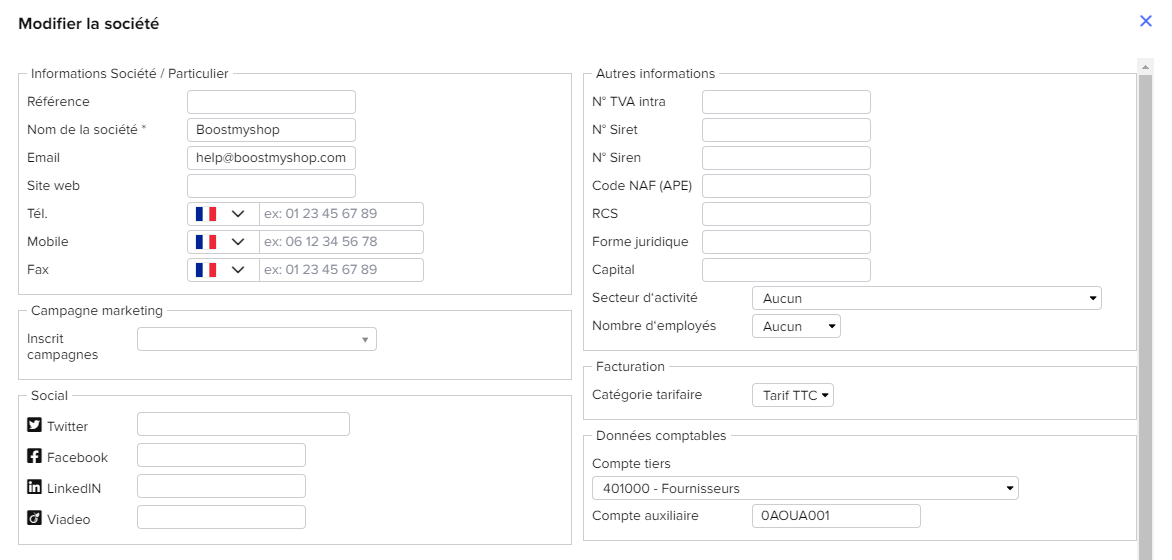Open the country flag selector for Fax
Viewport: 1172px width, 560px height.
pyautogui.click(x=223, y=270)
